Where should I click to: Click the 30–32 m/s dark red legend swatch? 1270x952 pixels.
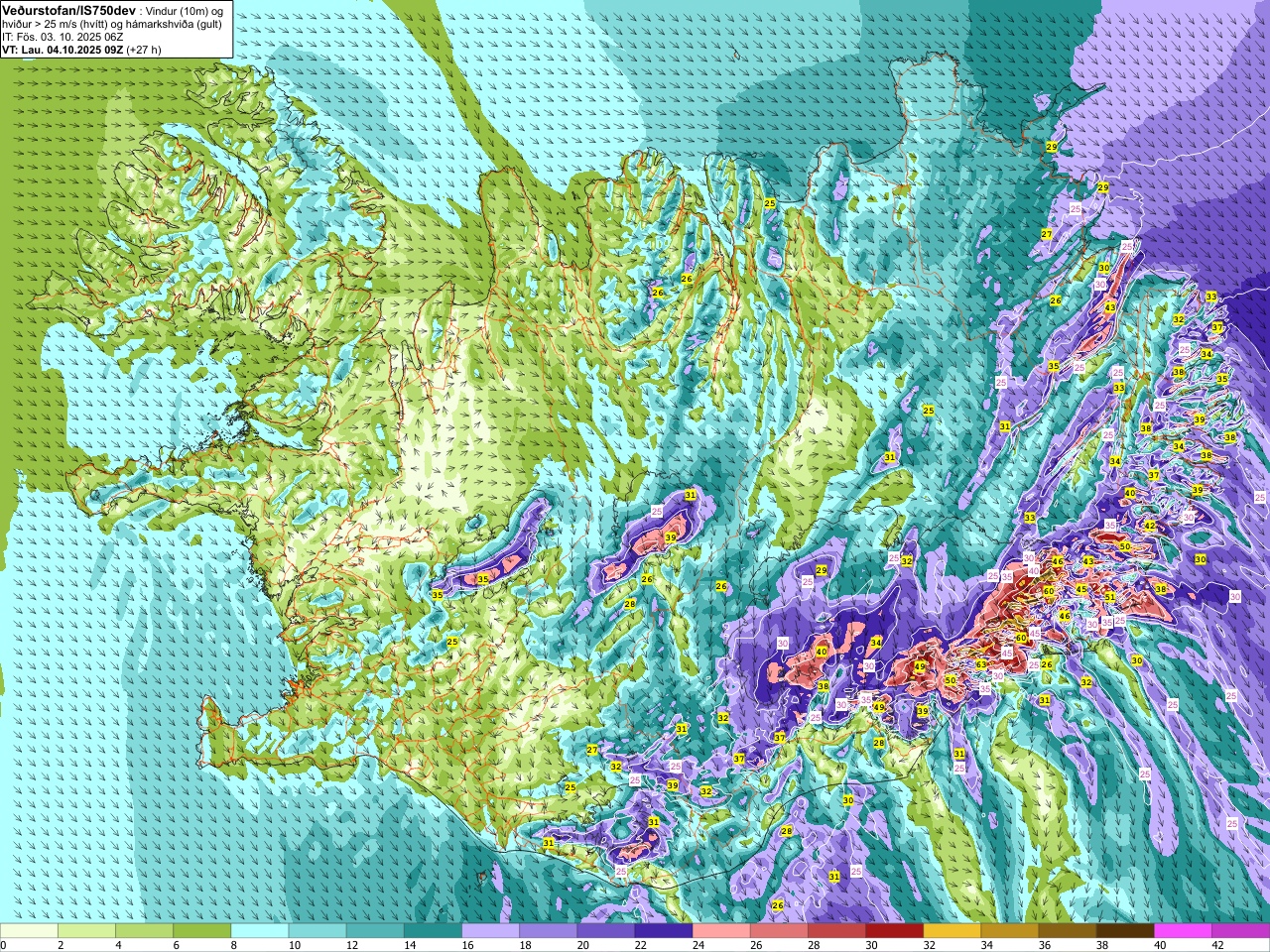pyautogui.click(x=895, y=931)
